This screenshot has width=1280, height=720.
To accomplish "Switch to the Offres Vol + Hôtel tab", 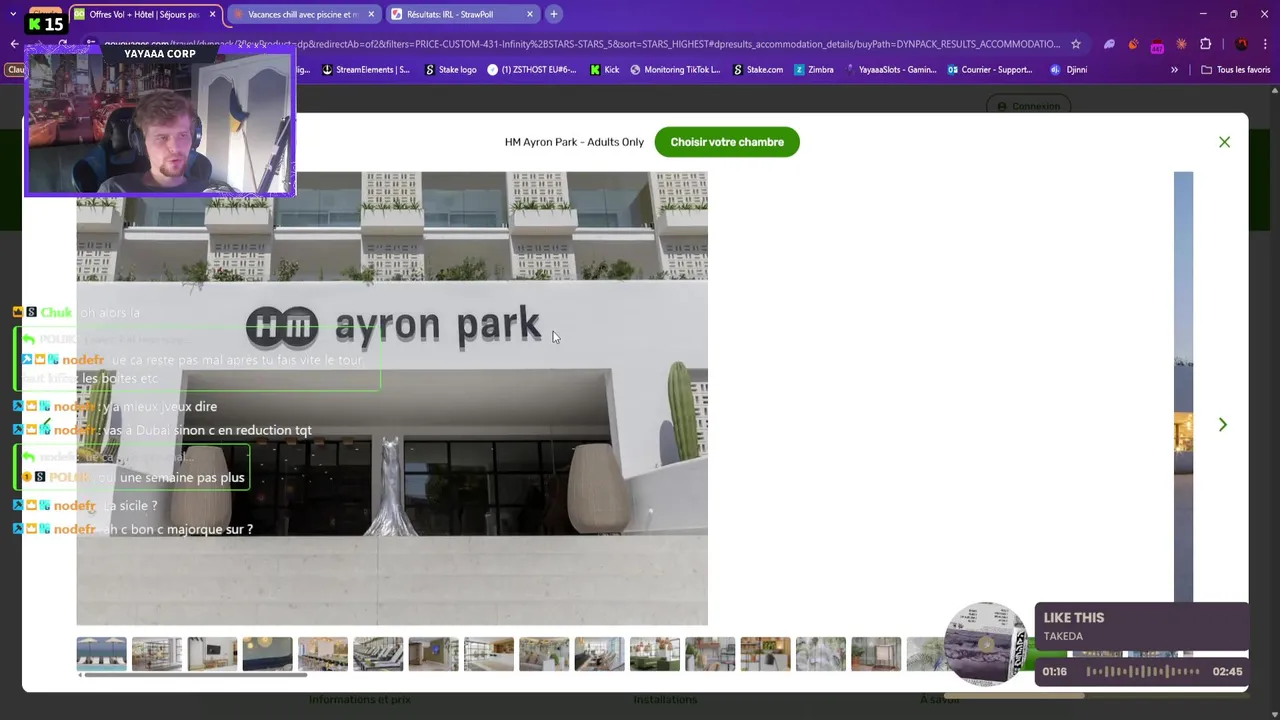I will (x=143, y=14).
